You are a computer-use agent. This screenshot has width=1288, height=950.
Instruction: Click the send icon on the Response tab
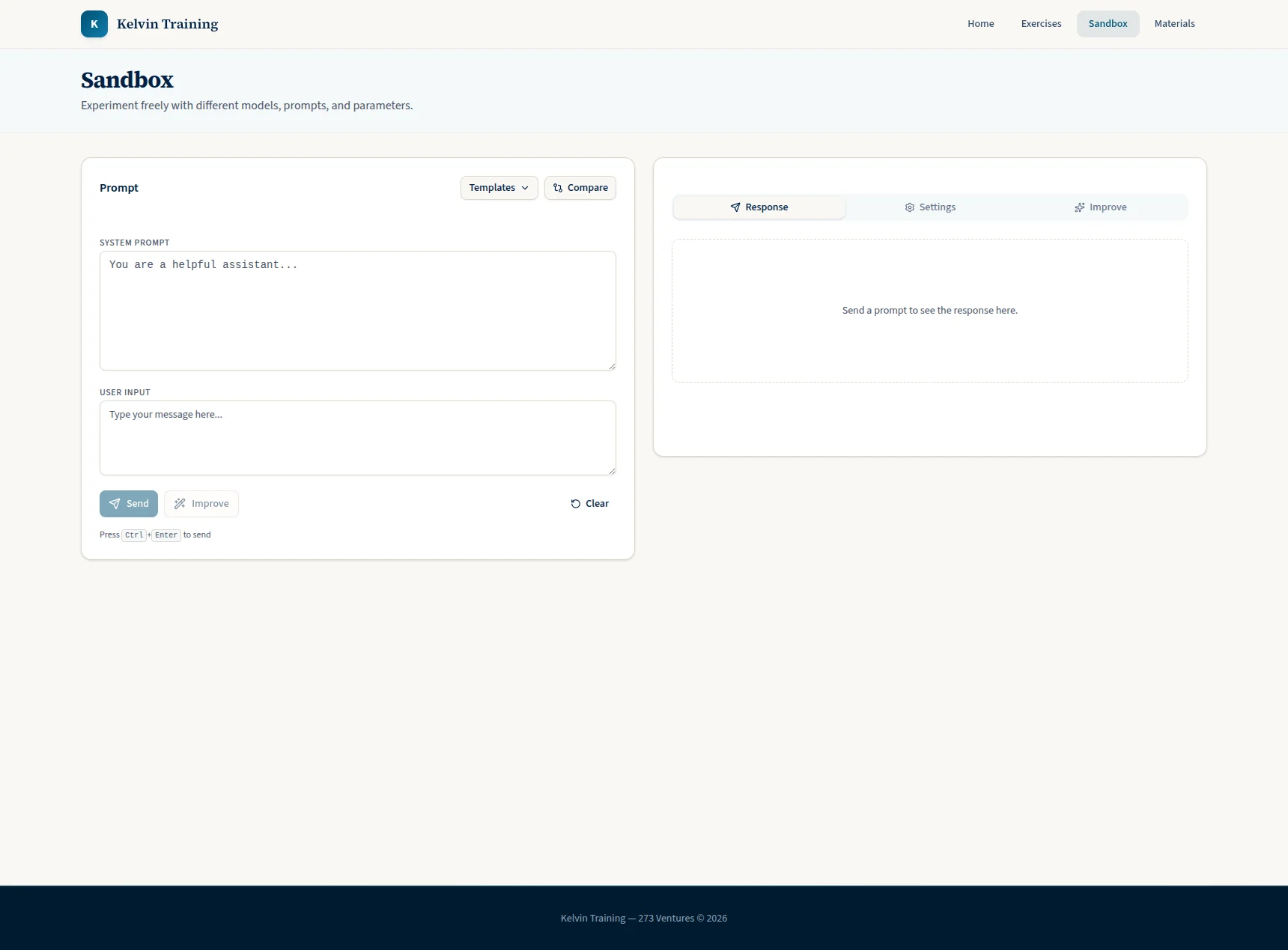(x=735, y=207)
